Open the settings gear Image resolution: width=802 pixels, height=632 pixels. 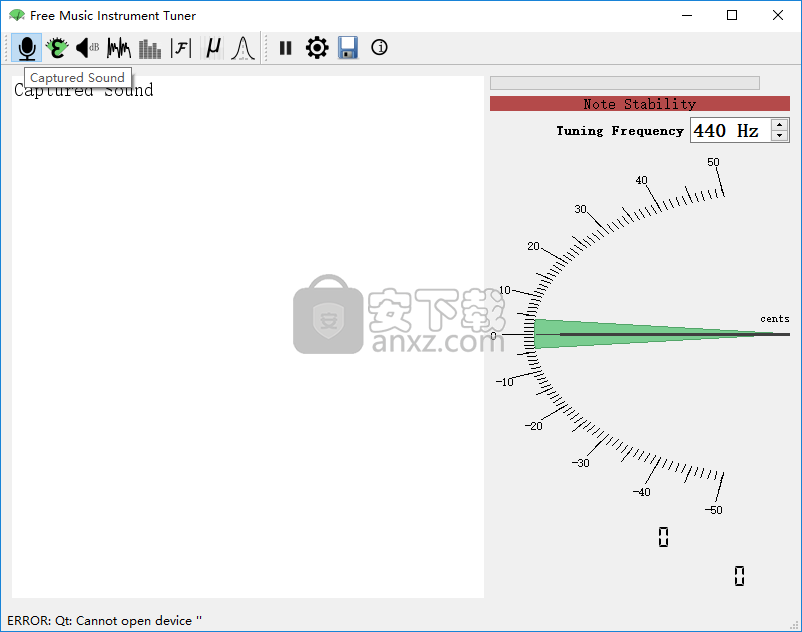click(x=317, y=48)
